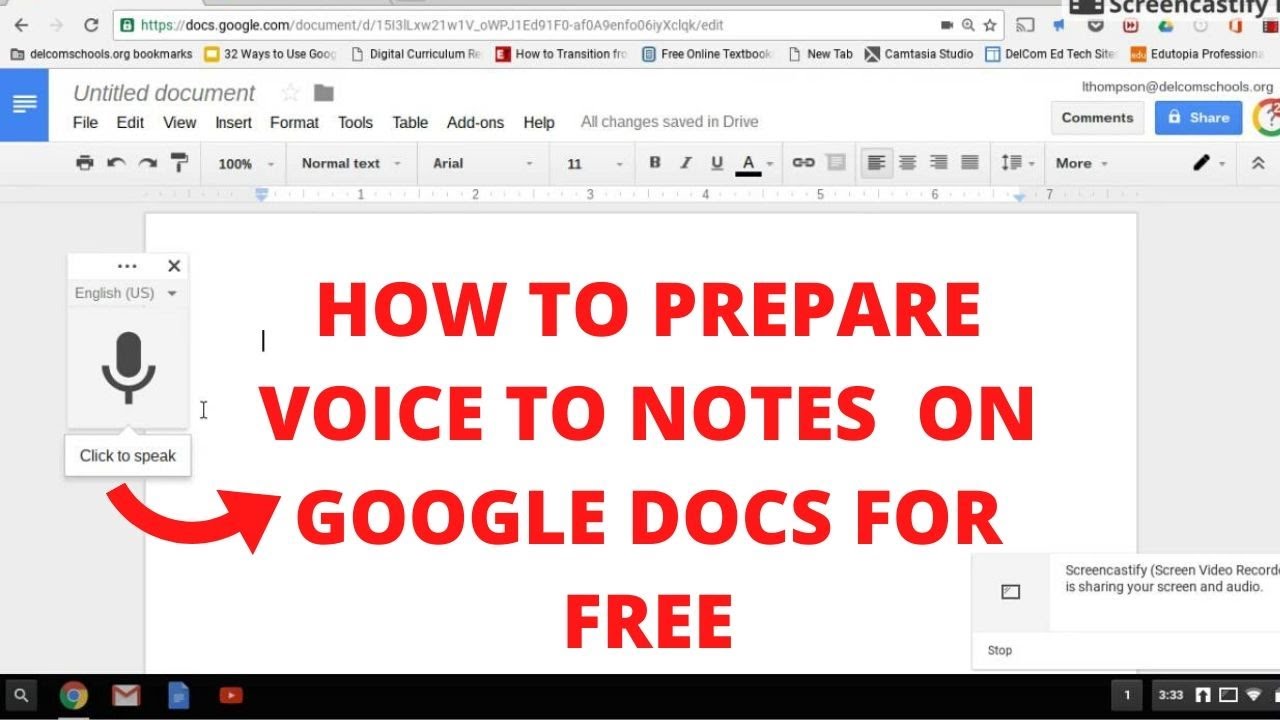Open the text color picker
Screen dimensions: 1280x720
coord(755,163)
